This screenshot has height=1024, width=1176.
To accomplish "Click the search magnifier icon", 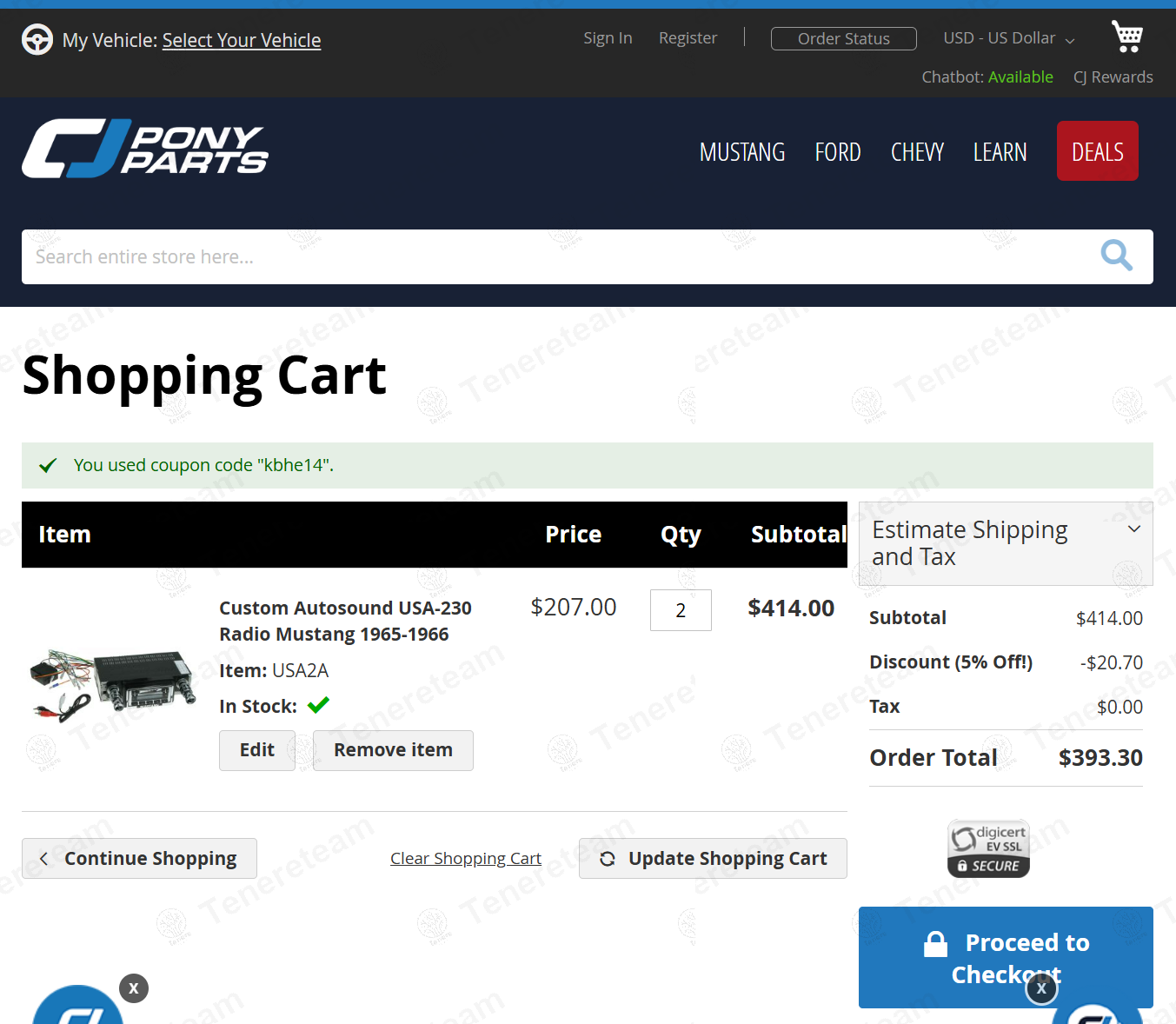I will coord(1116,256).
